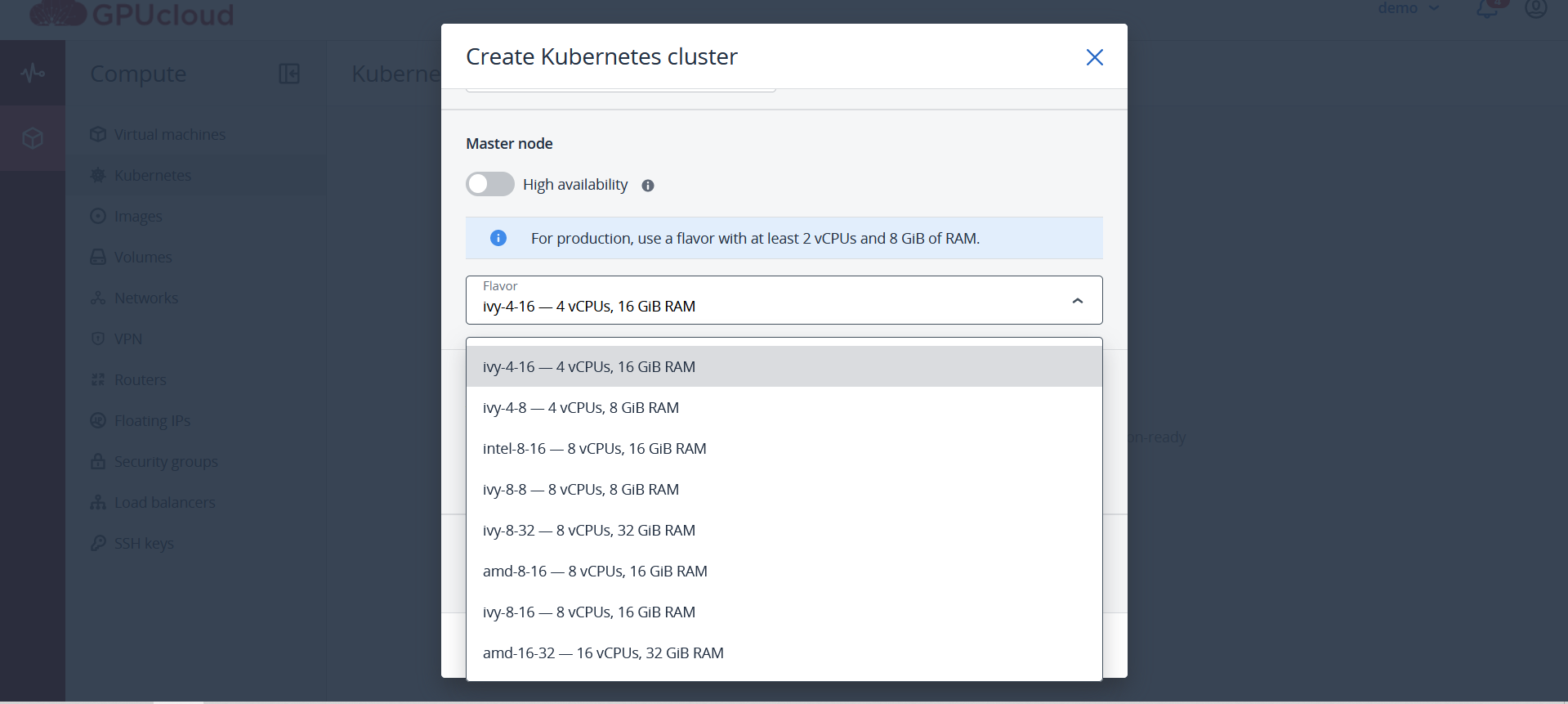Open Routers section

coord(141,379)
